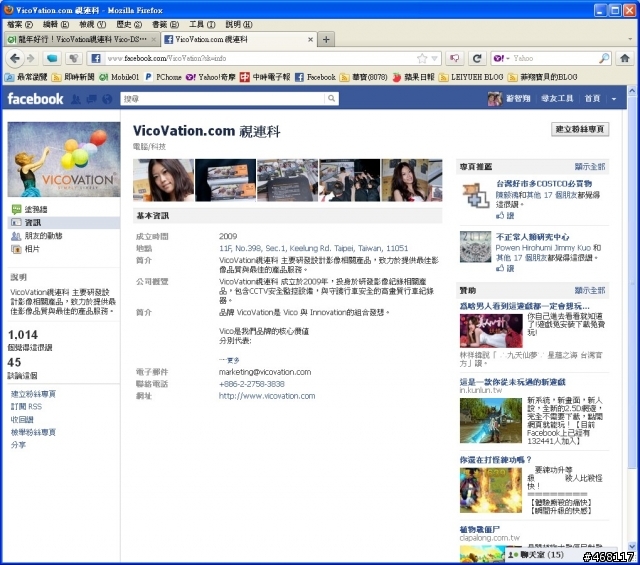640x565 pixels.
Task: Open the Facebook bookmark in bookmarks bar
Action: 315,77
